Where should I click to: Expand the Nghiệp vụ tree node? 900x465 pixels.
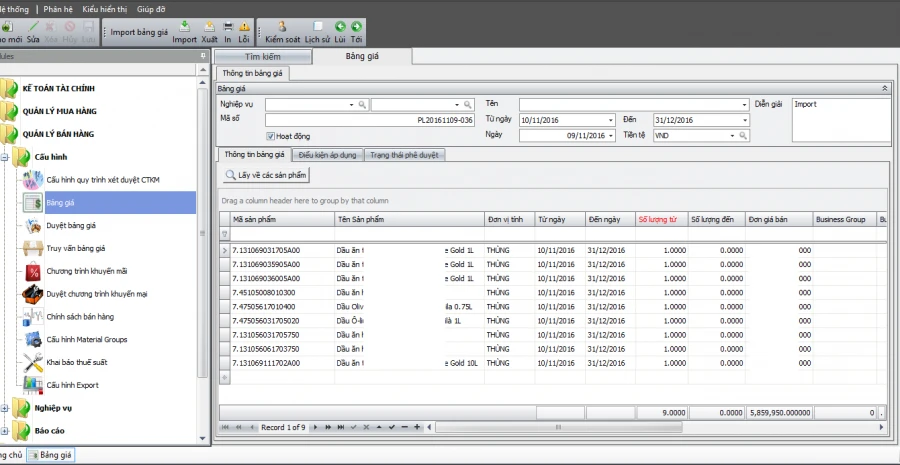(x=5, y=408)
